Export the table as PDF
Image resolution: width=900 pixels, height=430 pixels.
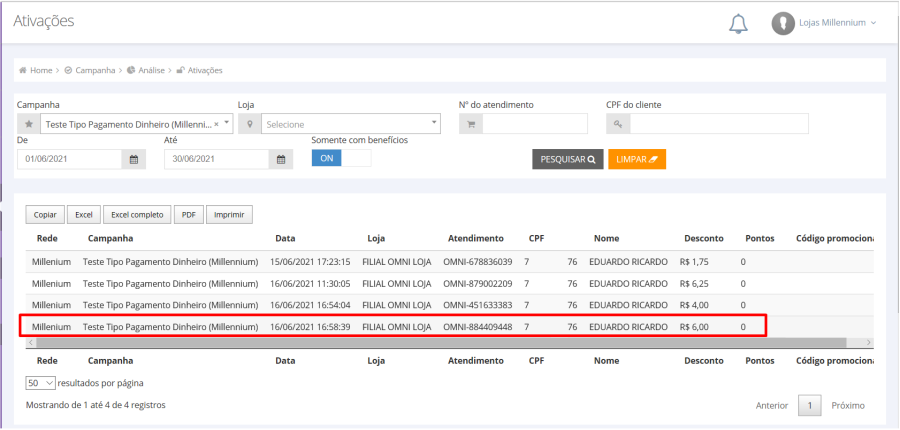(189, 215)
